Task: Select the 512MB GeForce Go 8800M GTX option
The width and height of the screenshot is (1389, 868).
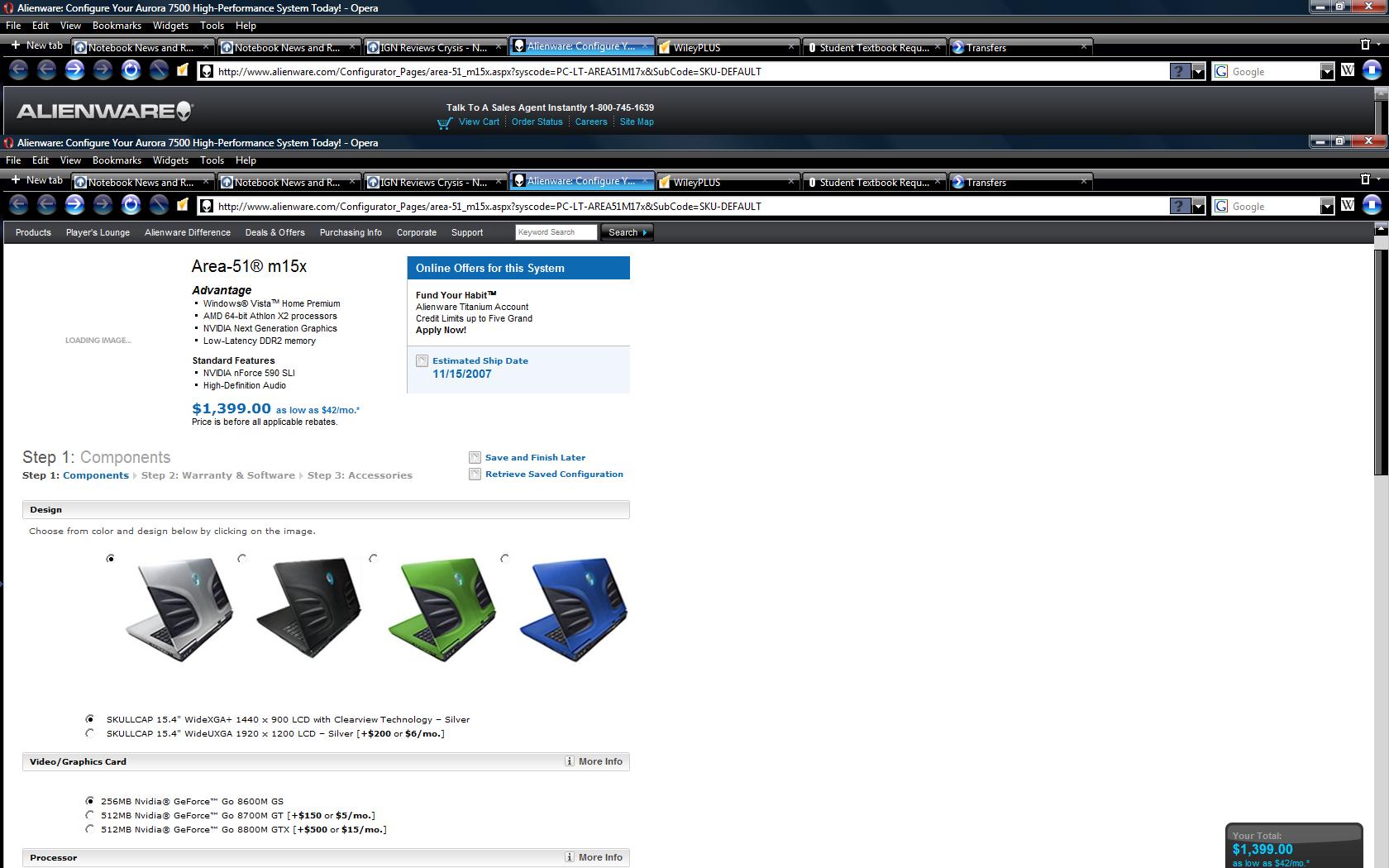Action: (x=90, y=829)
